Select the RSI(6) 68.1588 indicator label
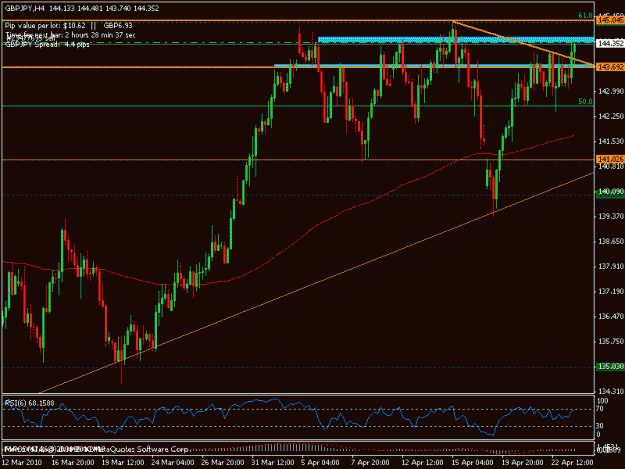The image size is (625, 469). (x=29, y=403)
